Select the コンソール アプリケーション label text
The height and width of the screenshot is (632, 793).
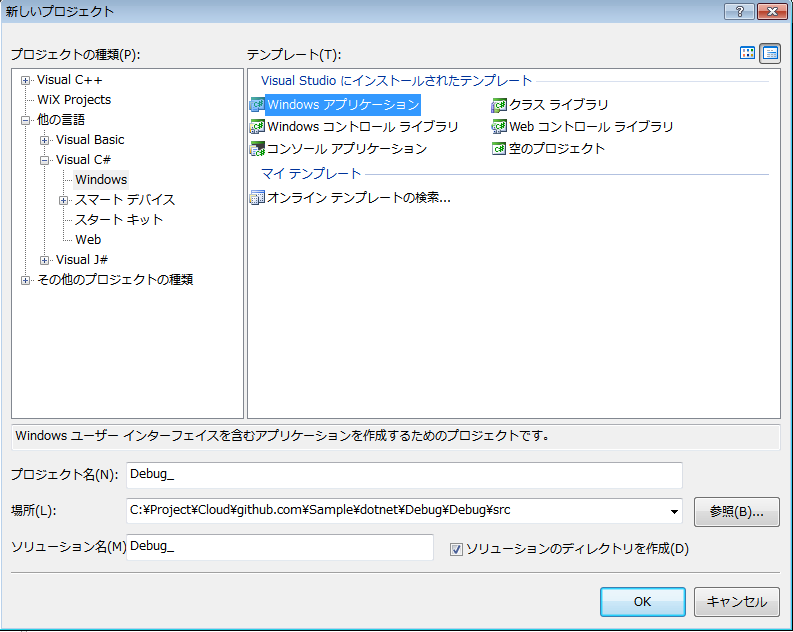click(x=347, y=149)
